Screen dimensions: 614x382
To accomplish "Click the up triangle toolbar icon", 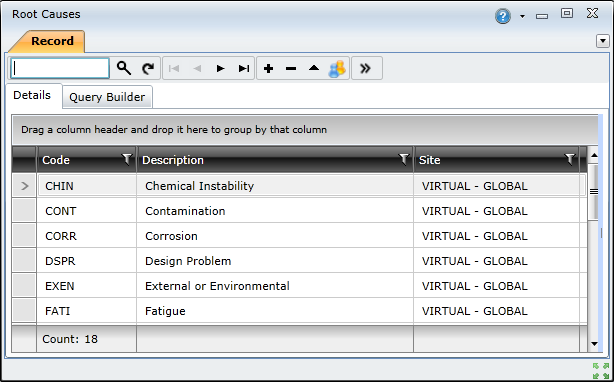I will pos(314,68).
